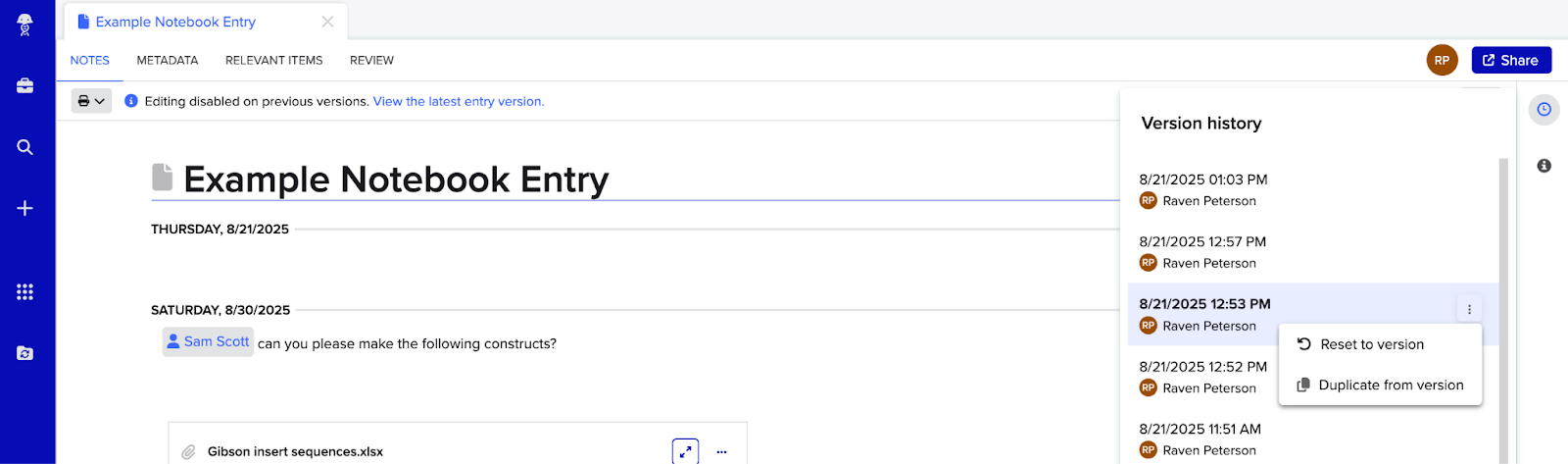This screenshot has height=464, width=1568.
Task: Open the Projects briefcase icon in sidebar
Action: coord(25,86)
